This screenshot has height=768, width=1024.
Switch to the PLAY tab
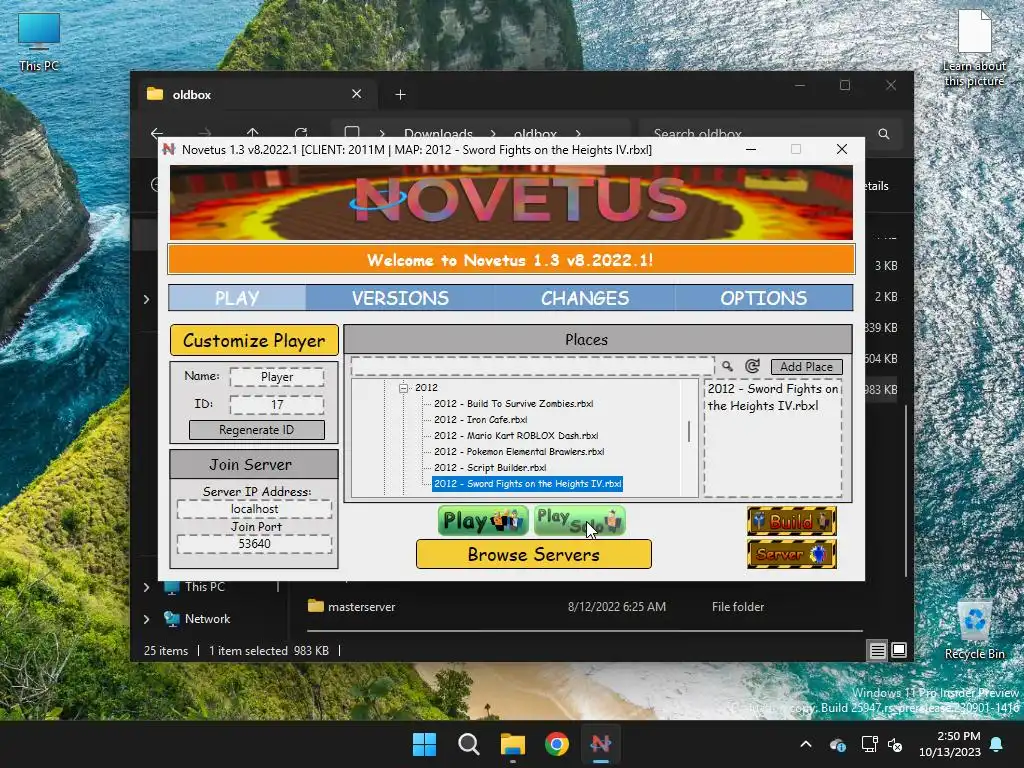[x=237, y=298]
